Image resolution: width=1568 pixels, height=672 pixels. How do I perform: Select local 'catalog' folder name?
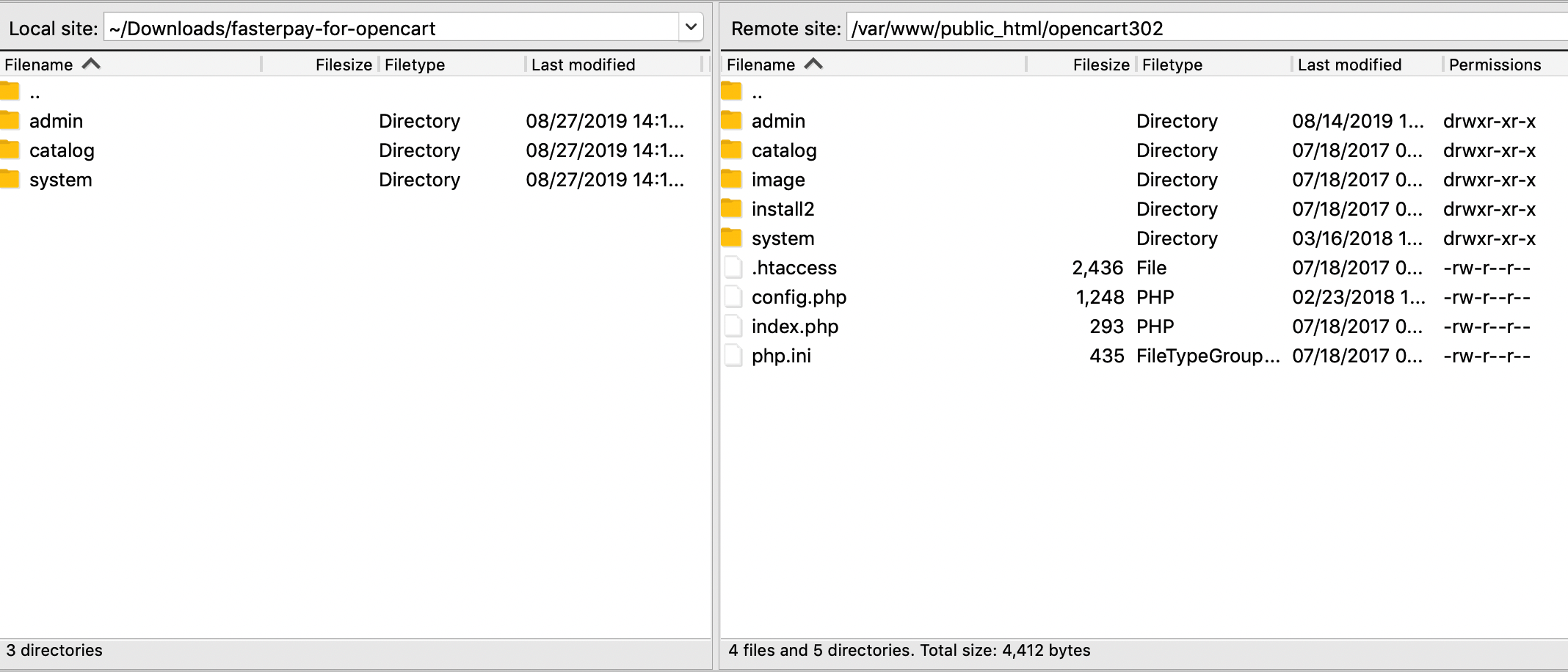(x=62, y=150)
